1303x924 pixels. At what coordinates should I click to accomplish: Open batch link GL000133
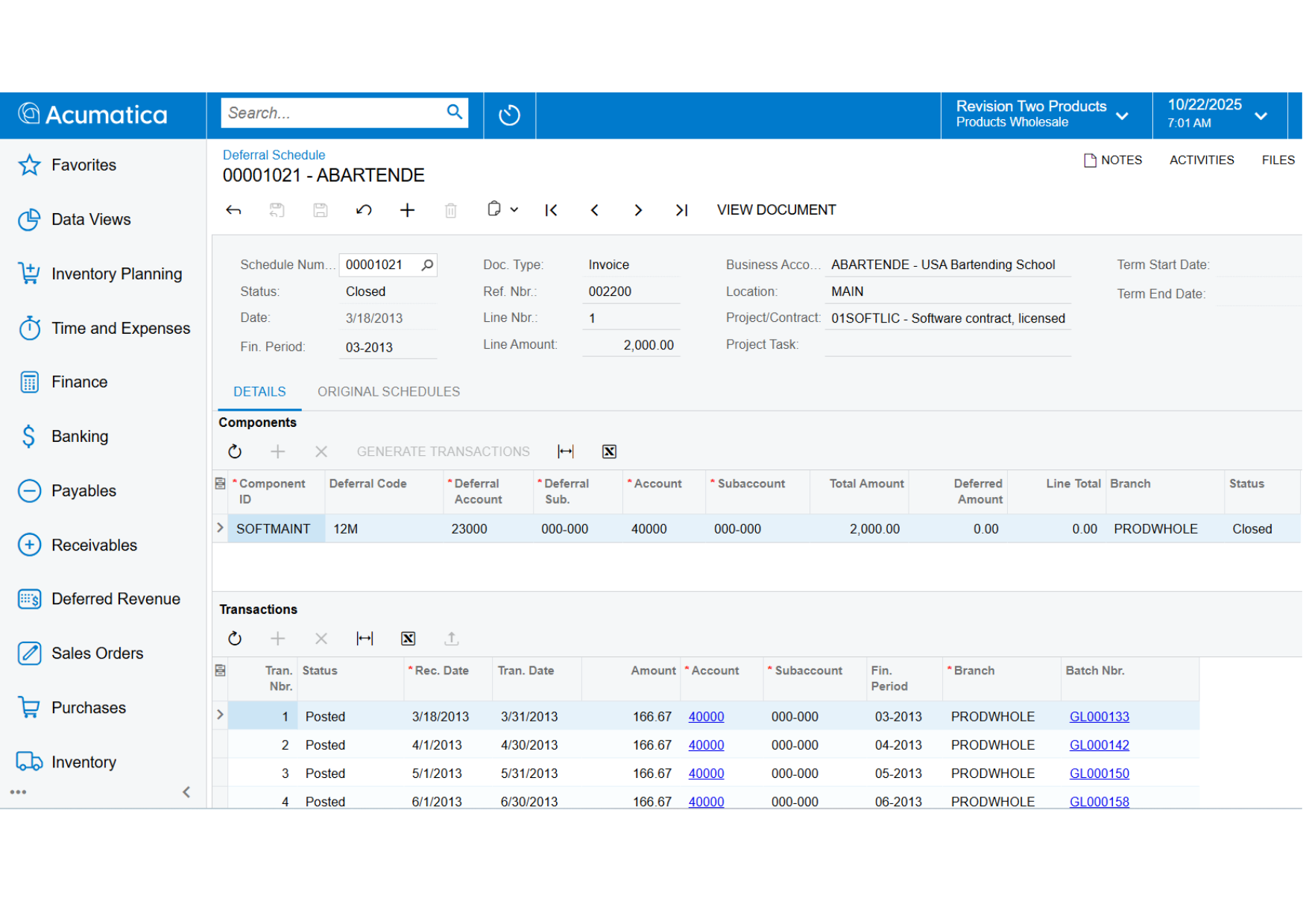coord(1099,717)
